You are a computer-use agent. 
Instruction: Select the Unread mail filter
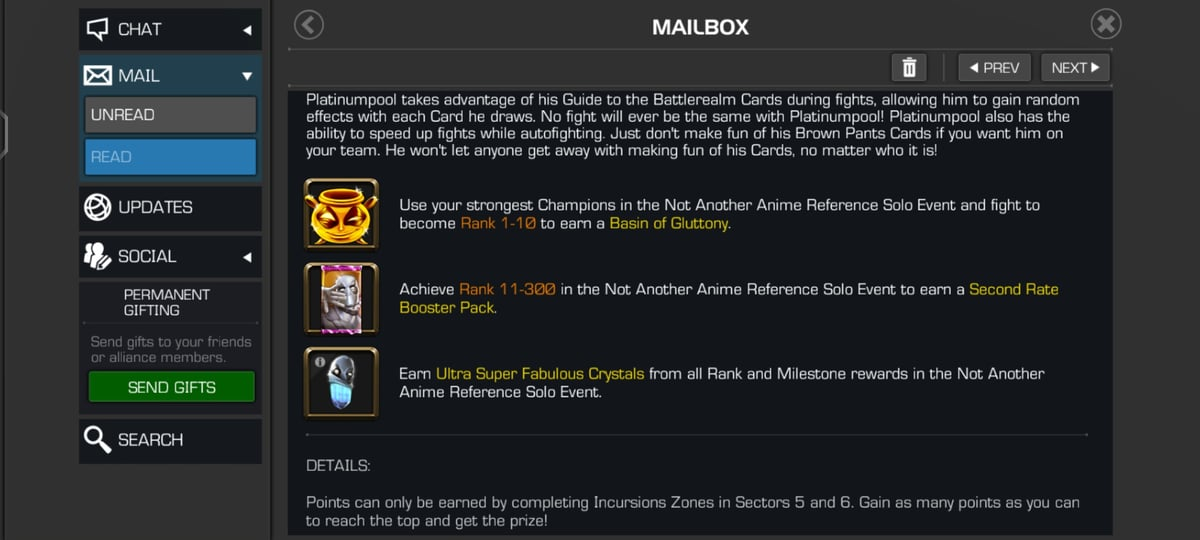click(170, 115)
